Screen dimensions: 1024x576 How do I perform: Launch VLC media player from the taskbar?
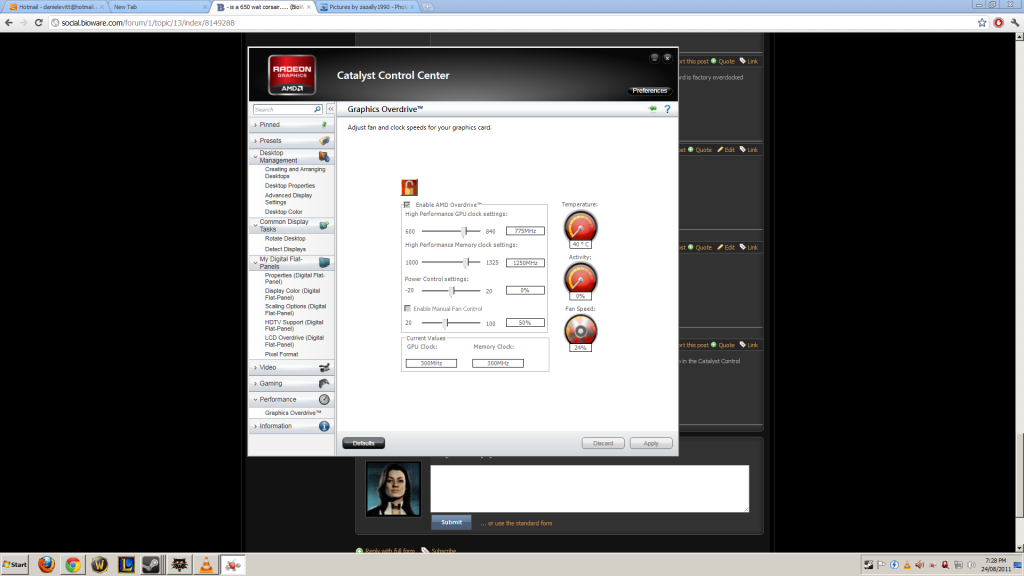[x=206, y=565]
